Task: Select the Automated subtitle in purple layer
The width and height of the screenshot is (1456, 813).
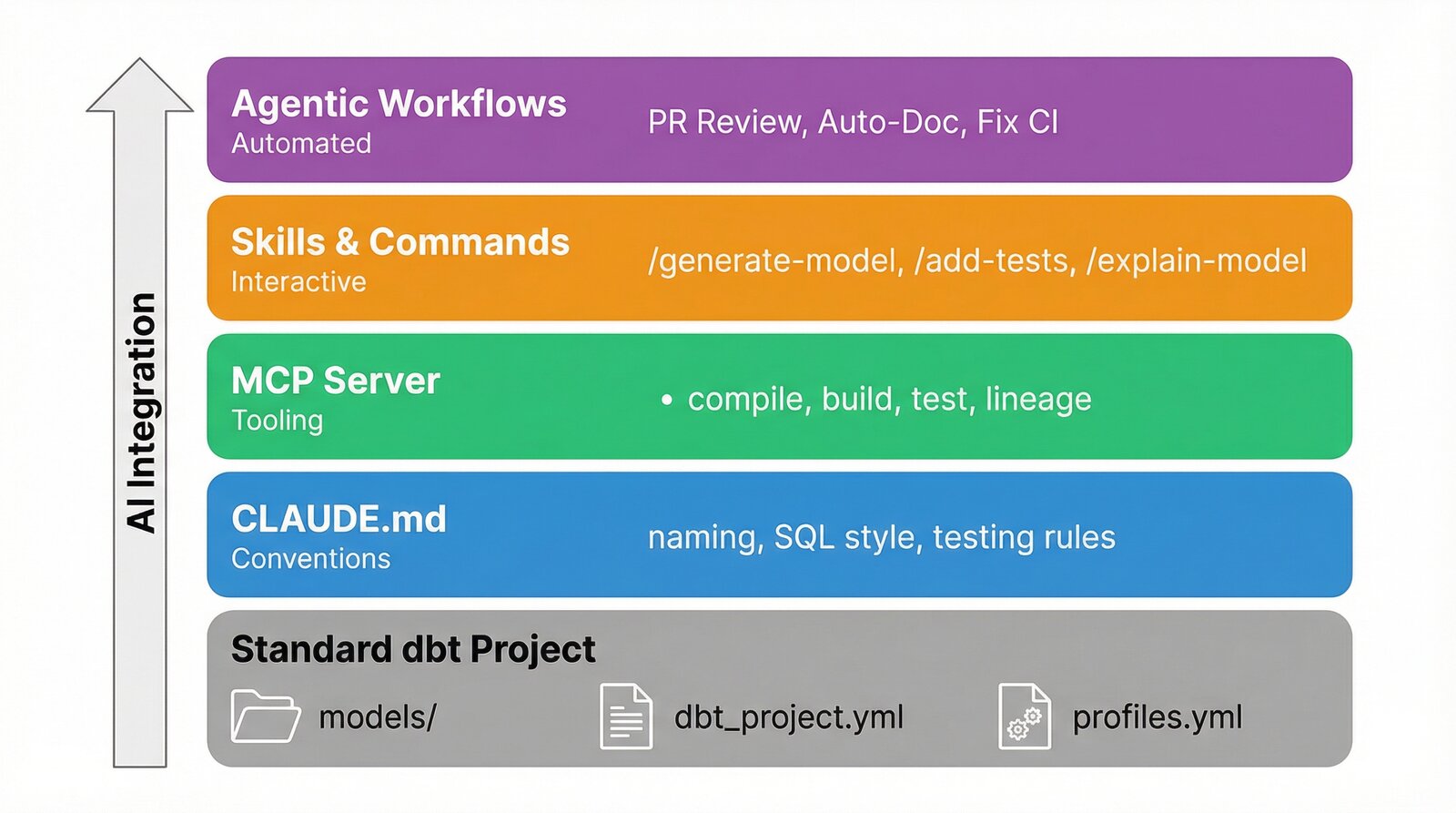Action: click(x=301, y=144)
